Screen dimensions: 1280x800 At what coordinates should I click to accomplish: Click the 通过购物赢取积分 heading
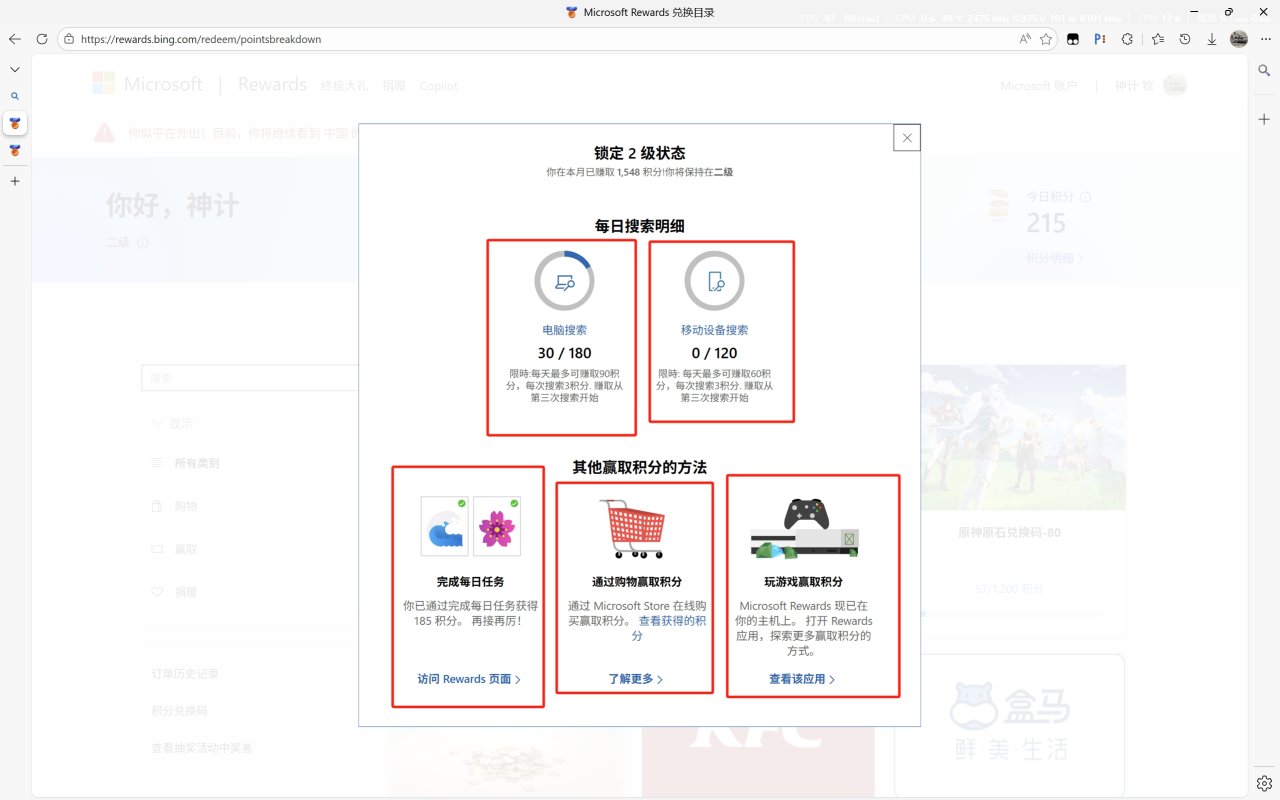(636, 582)
